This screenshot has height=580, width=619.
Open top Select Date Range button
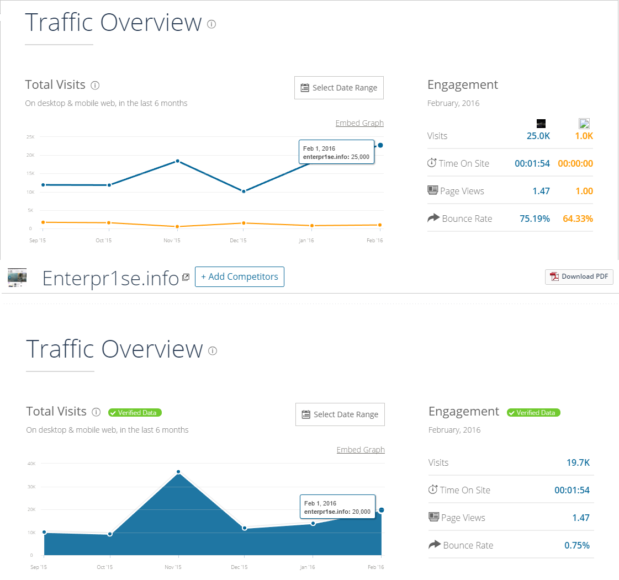click(339, 88)
